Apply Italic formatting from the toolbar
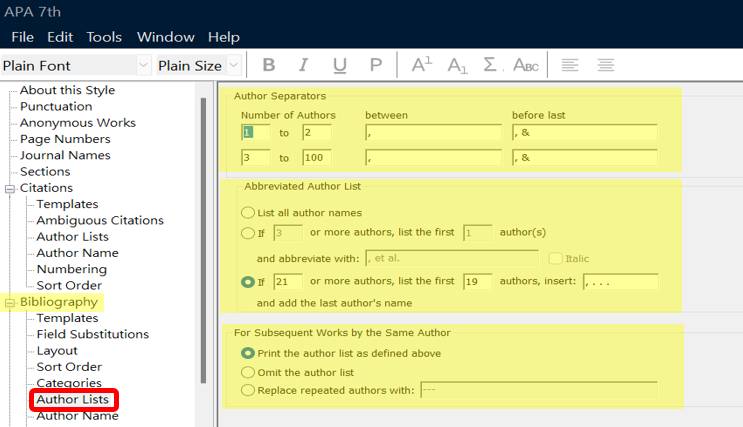Viewport: 743px width, 427px height. (303, 65)
